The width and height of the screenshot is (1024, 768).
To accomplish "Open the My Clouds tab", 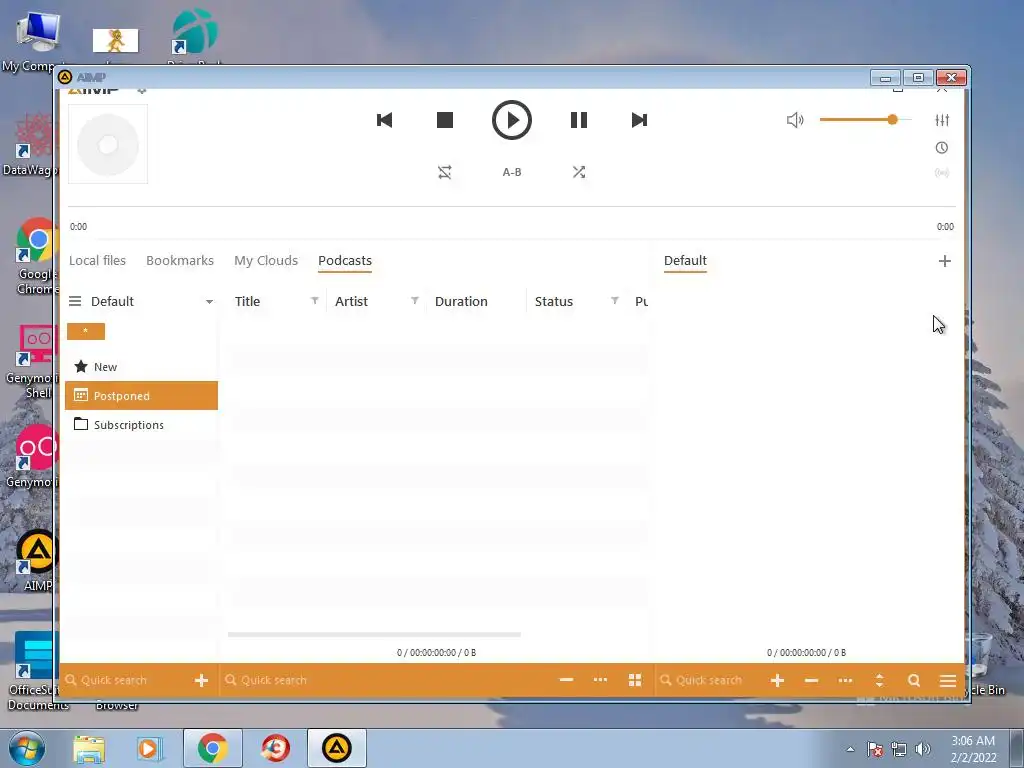I will pyautogui.click(x=266, y=261).
